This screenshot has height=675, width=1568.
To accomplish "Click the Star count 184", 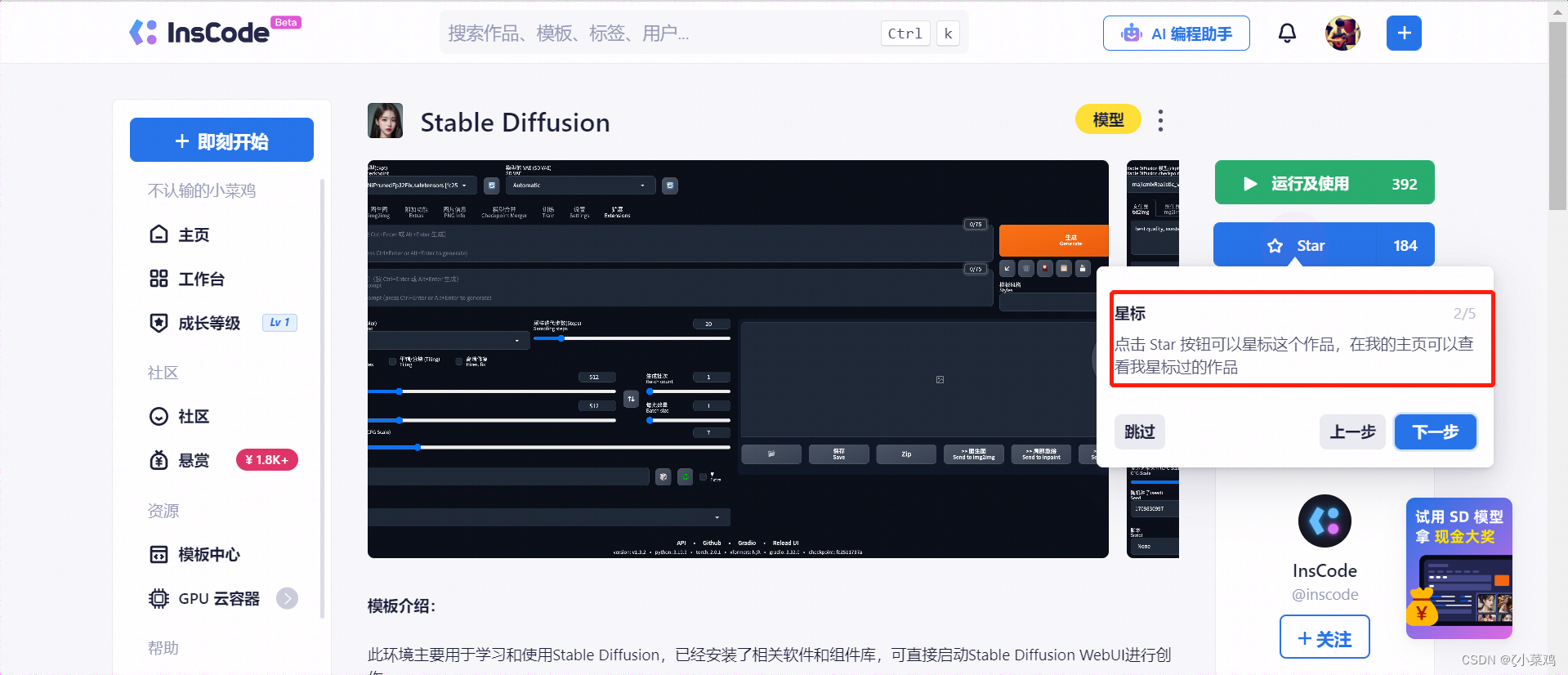I will point(1405,245).
